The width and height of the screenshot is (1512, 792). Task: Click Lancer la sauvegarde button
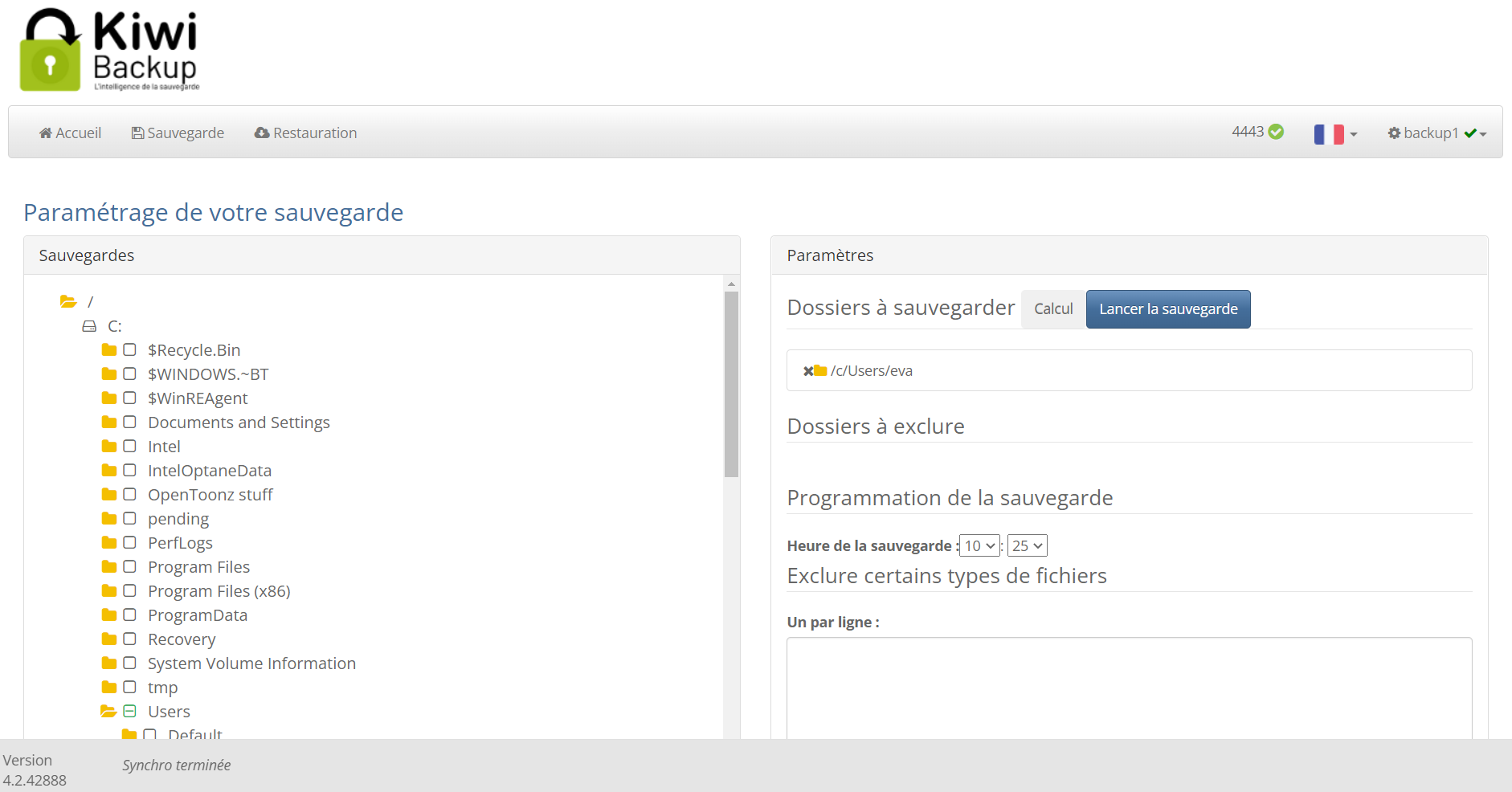coord(1168,309)
